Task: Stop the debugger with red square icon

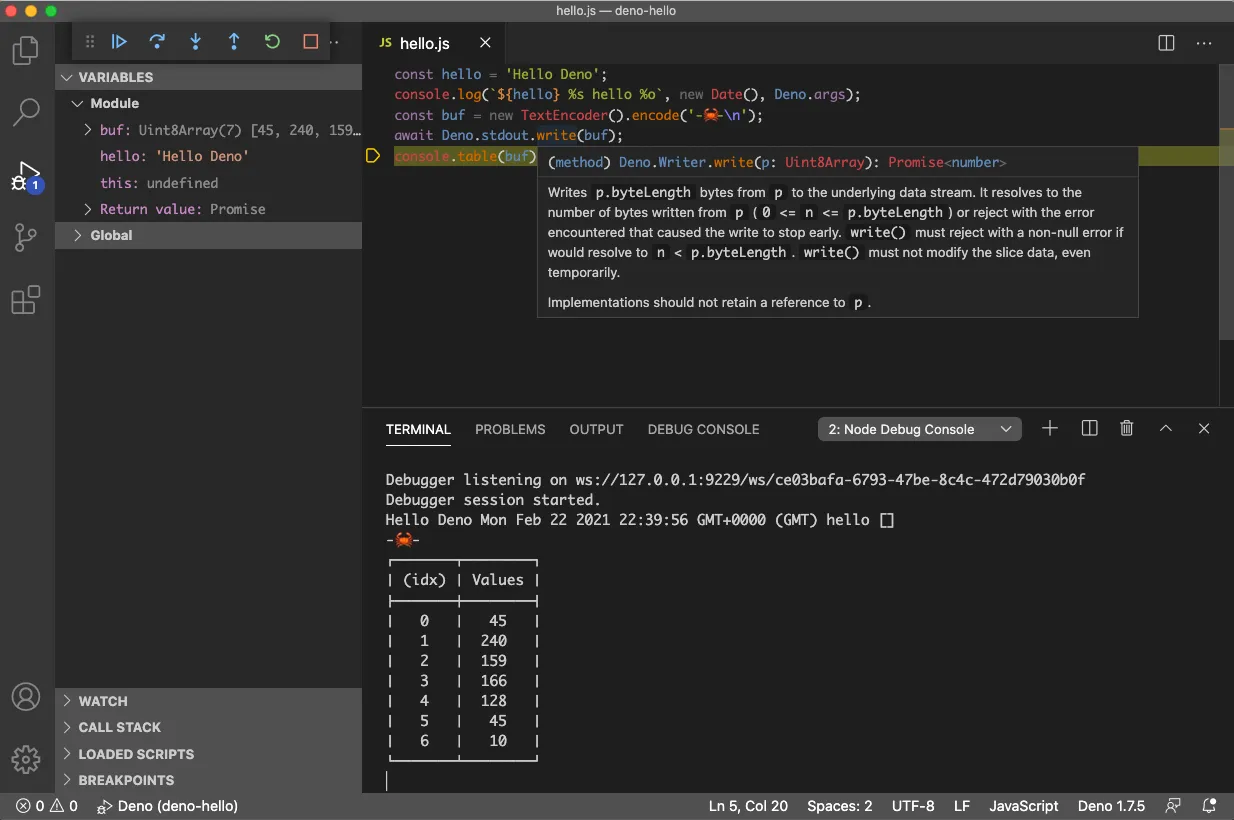Action: (x=310, y=42)
